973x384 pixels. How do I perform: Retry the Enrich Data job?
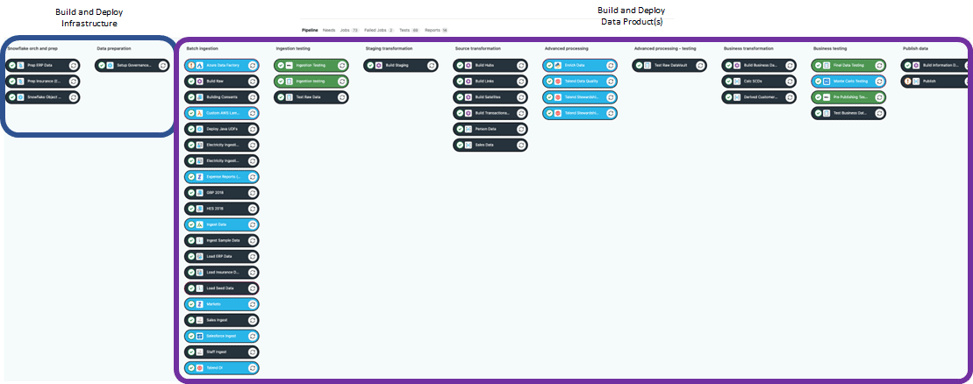point(610,65)
